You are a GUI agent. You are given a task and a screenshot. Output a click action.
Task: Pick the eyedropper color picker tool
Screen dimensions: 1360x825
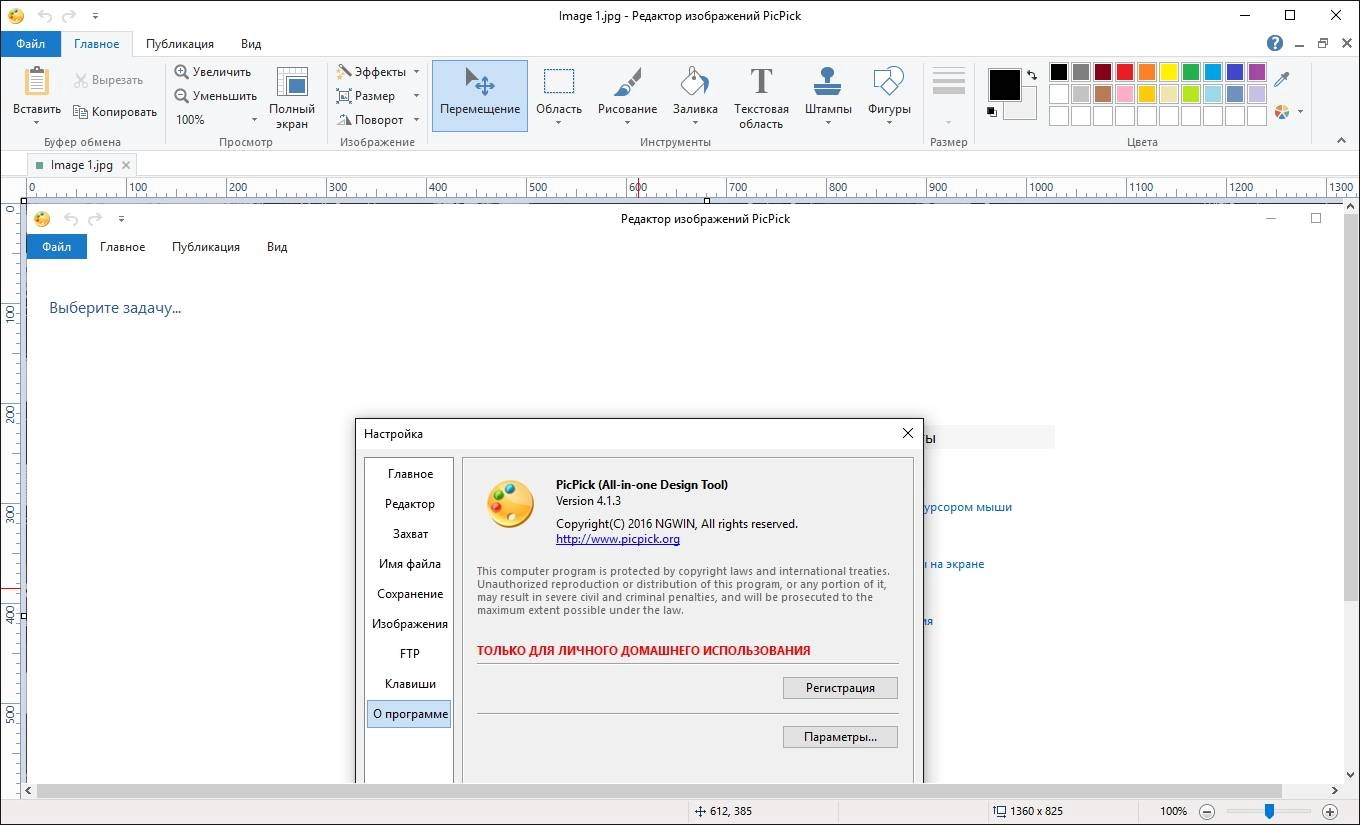pyautogui.click(x=1281, y=80)
